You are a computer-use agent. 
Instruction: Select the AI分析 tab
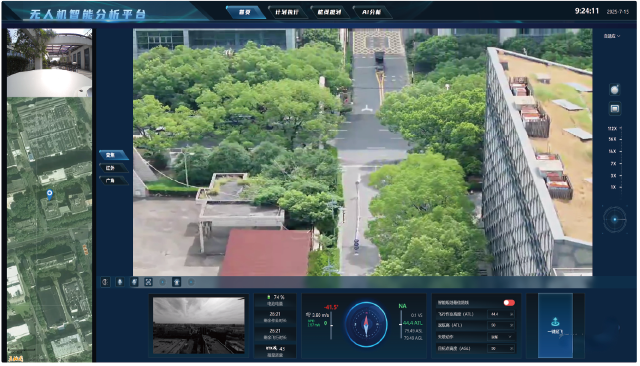371,12
